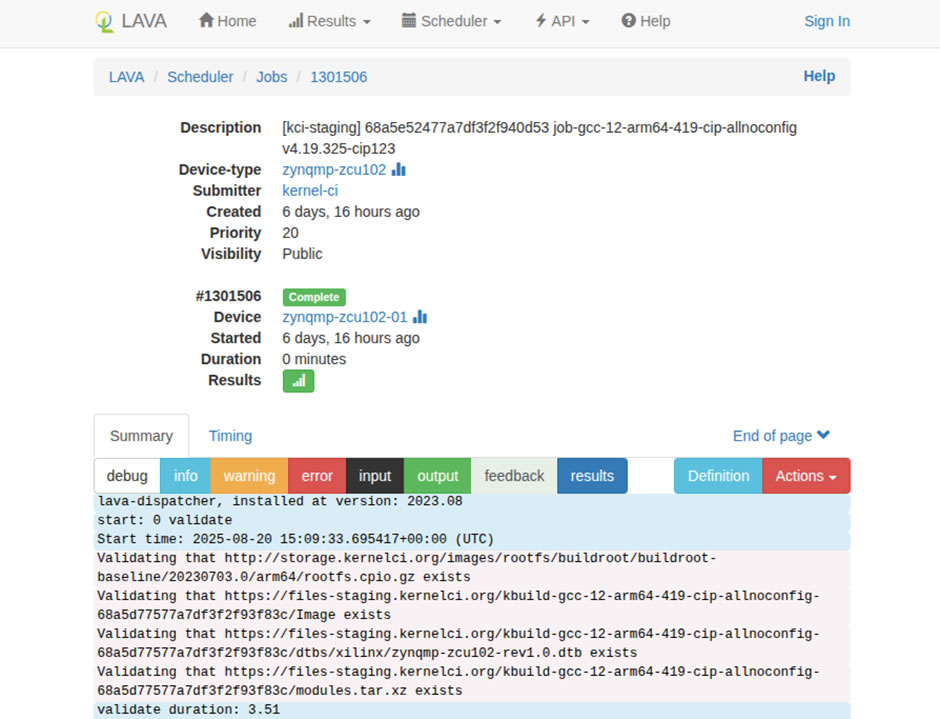Select the Summary tab
The image size is (940, 719).
pyautogui.click(x=141, y=436)
